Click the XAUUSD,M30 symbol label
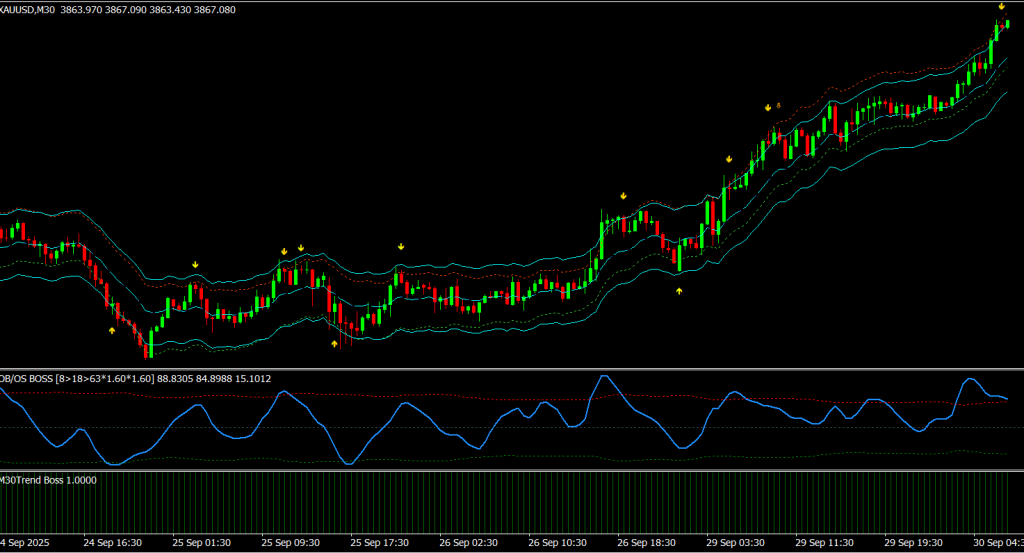The image size is (1024, 553). pyautogui.click(x=28, y=9)
